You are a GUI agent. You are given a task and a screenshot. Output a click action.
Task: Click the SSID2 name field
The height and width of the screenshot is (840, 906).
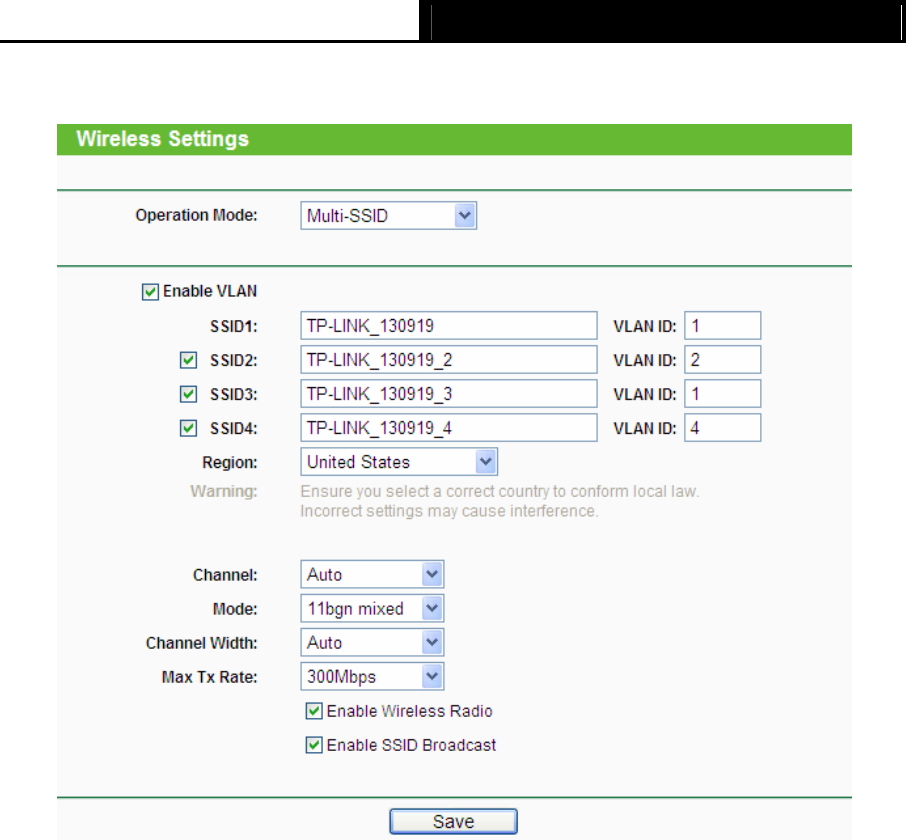[449, 360]
